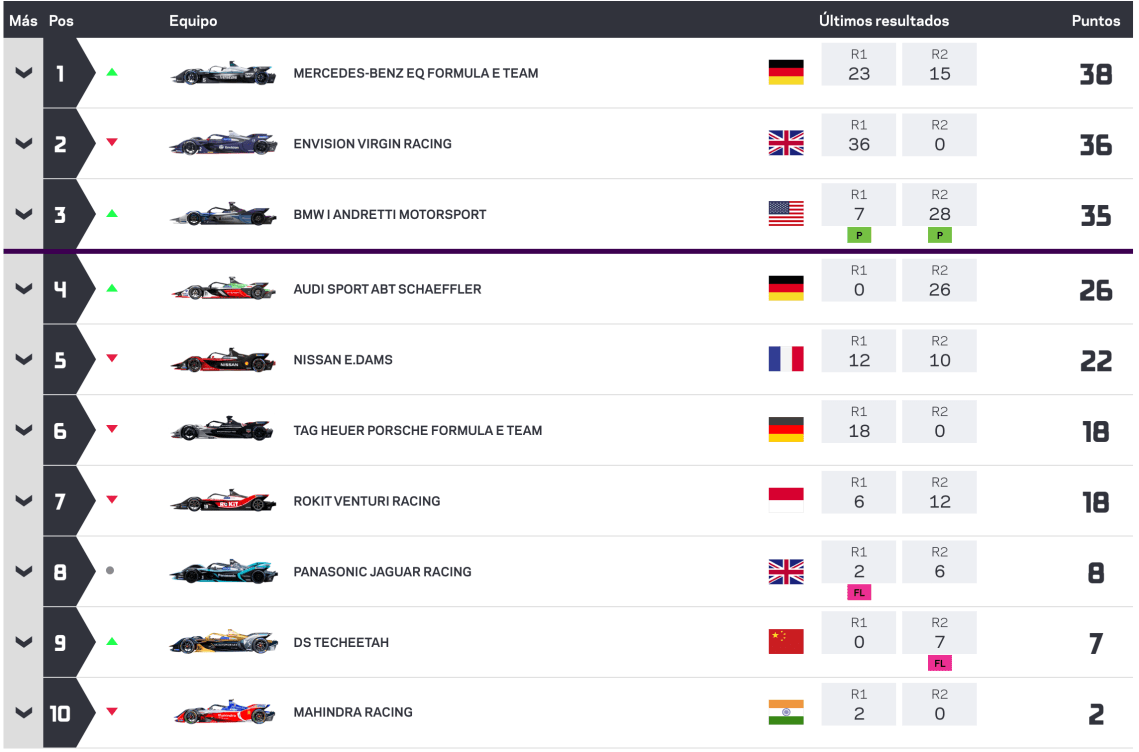Expand the Mercedes-Benz EQ row details
Viewport: 1139px width, 752px height.
pos(23,73)
